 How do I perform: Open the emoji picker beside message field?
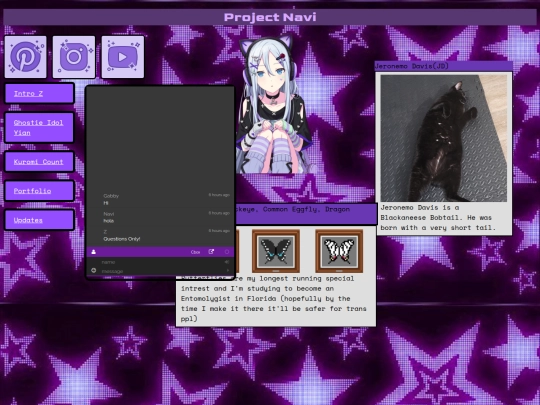click(93, 270)
